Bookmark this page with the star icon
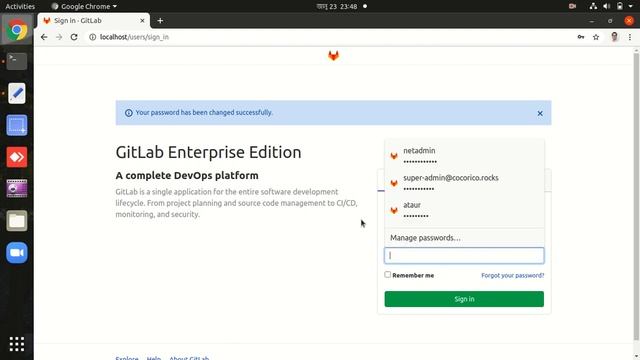Viewport: 640px width, 360px height. pyautogui.click(x=596, y=37)
